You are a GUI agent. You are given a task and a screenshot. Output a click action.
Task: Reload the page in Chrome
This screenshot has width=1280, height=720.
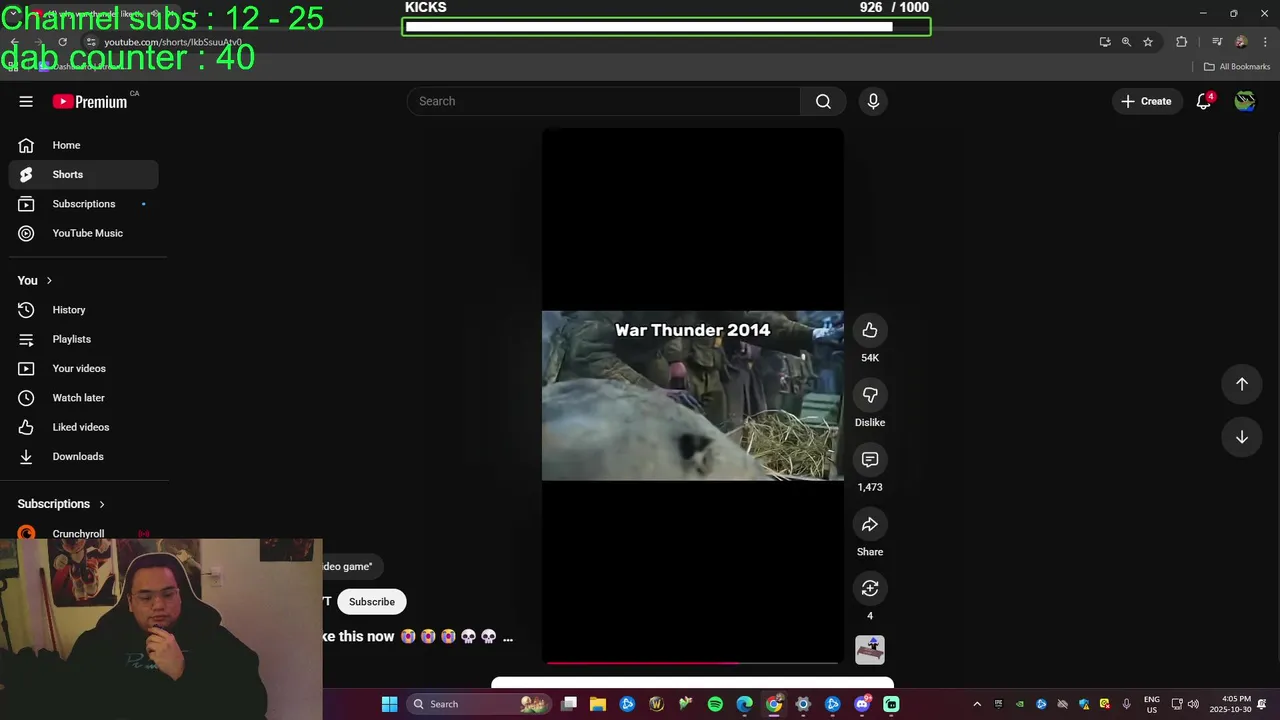pos(62,42)
